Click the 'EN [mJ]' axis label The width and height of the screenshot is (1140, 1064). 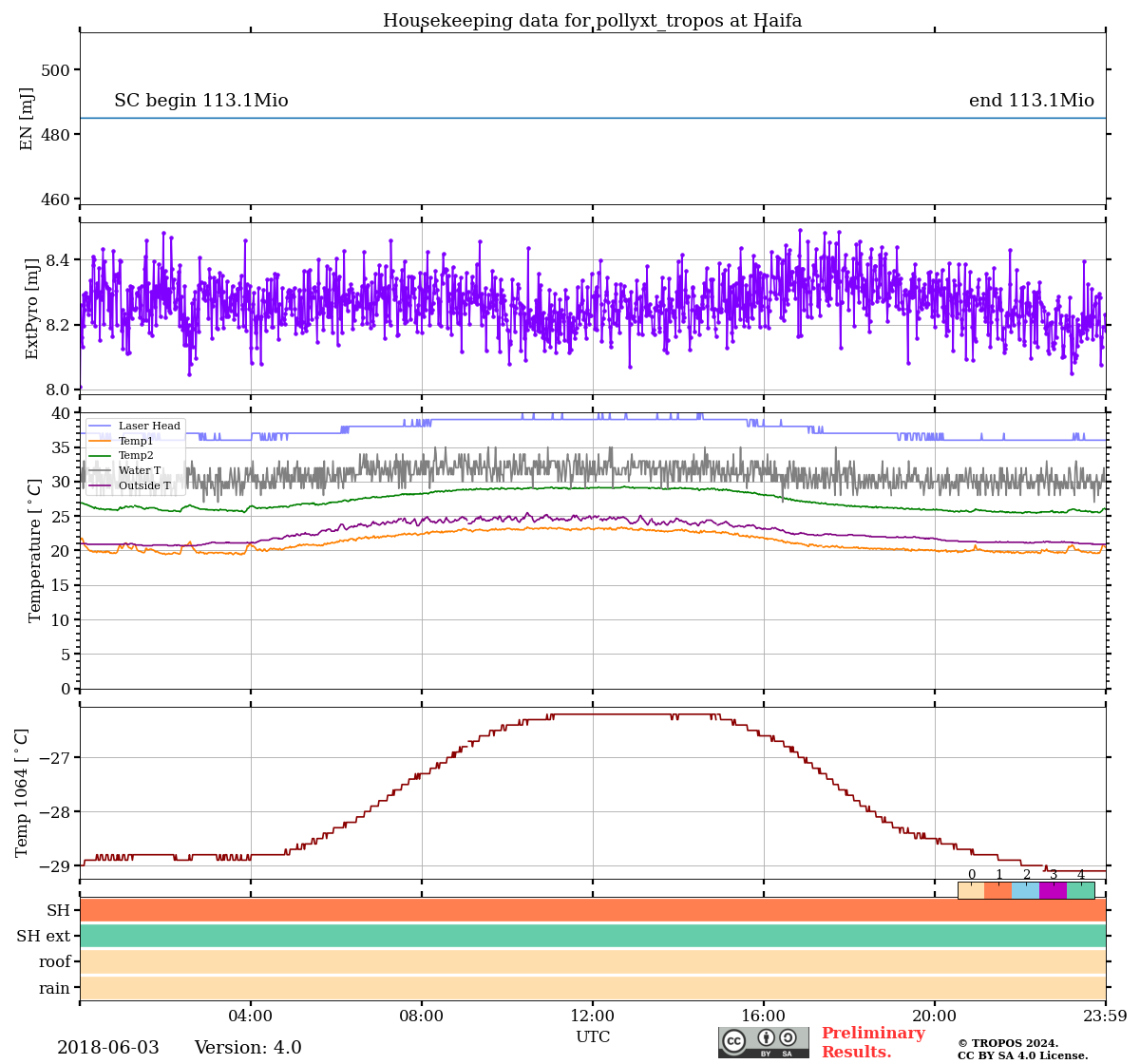point(27,119)
